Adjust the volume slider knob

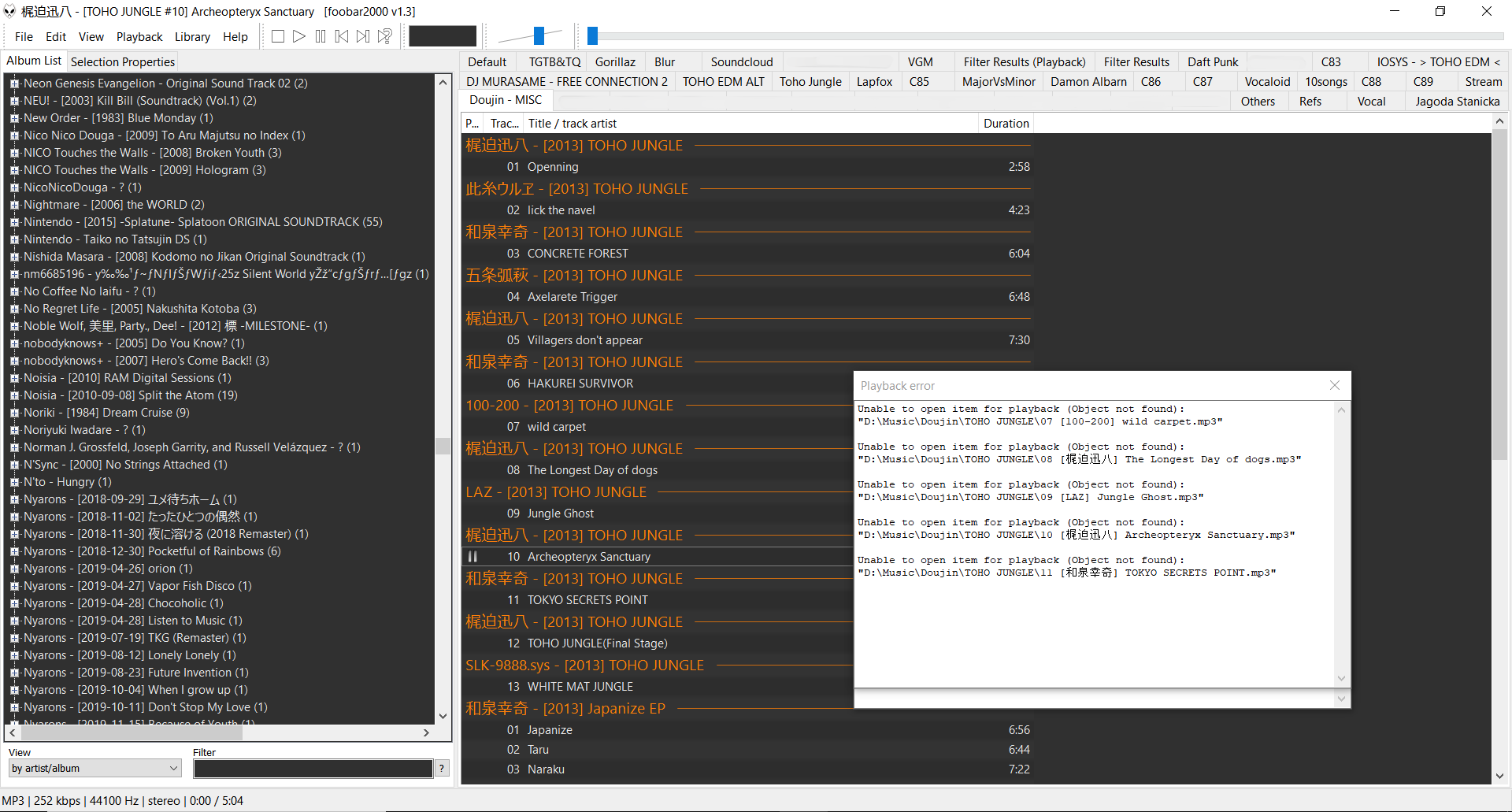click(x=539, y=35)
